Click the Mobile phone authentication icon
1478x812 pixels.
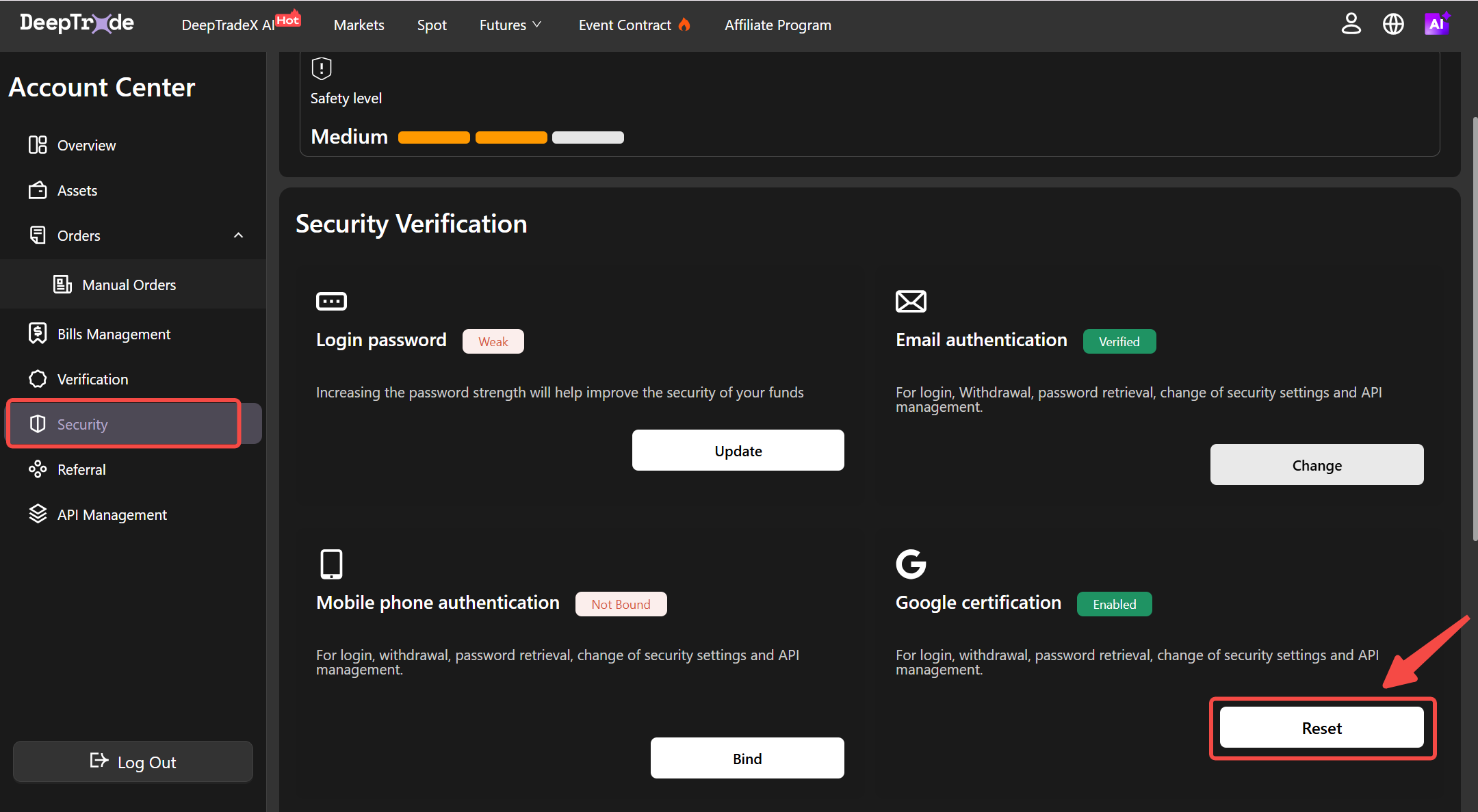click(x=331, y=564)
